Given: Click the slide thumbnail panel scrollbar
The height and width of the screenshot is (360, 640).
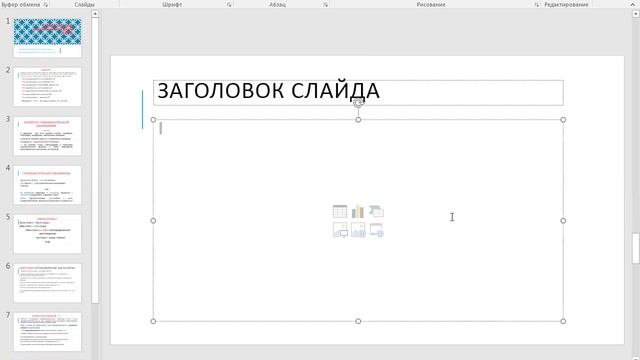Looking at the screenshot, I should click(x=95, y=161).
